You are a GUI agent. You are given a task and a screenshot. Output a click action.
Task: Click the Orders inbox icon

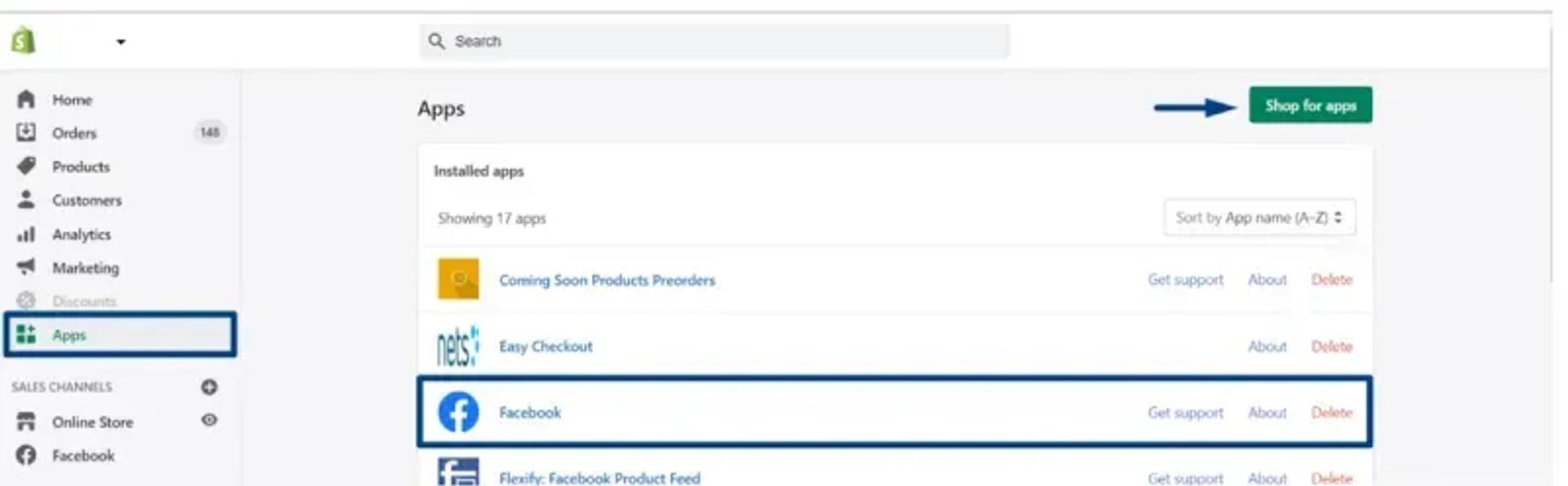(26, 132)
